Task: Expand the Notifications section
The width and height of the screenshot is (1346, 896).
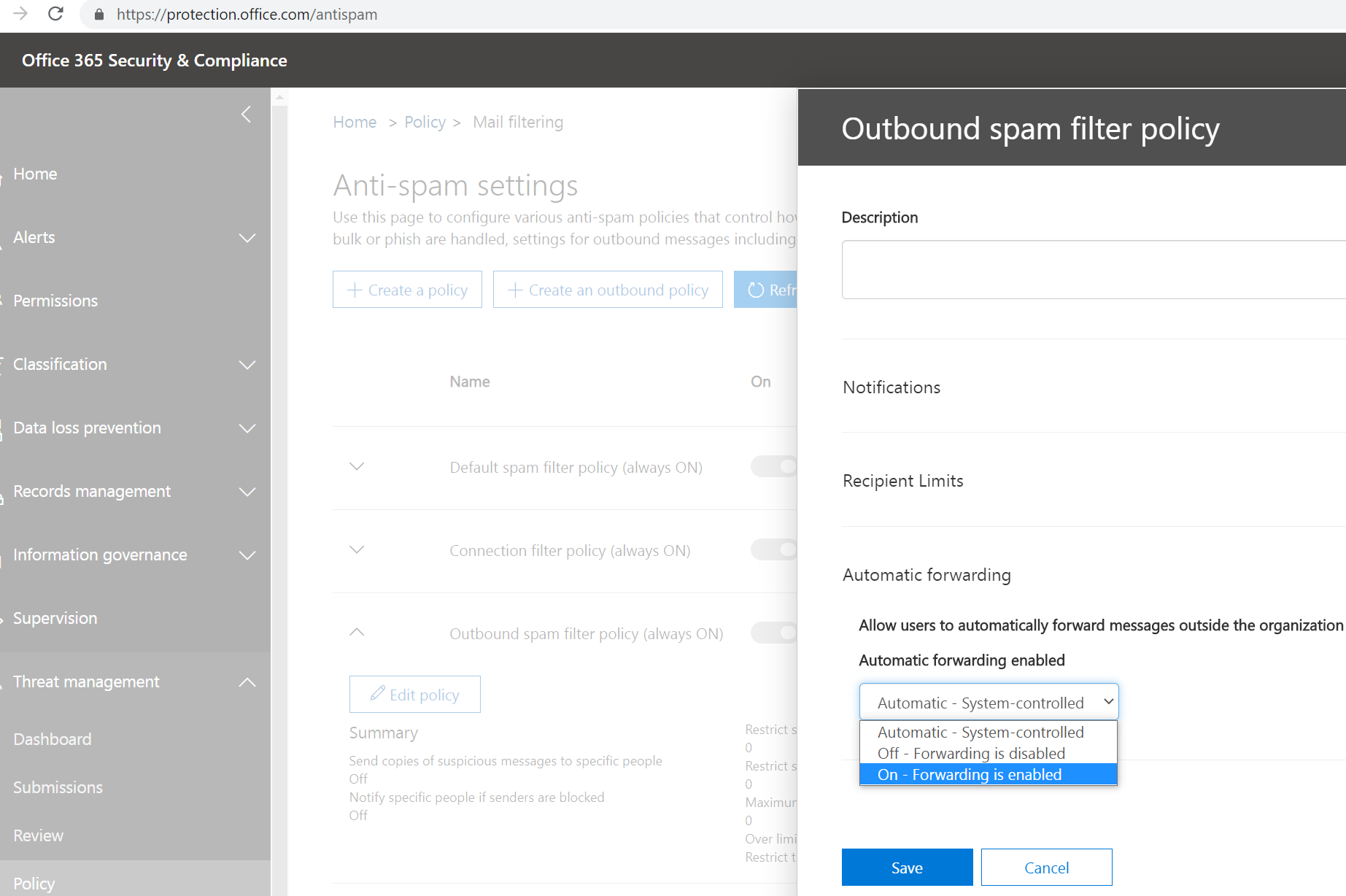Action: coord(891,387)
